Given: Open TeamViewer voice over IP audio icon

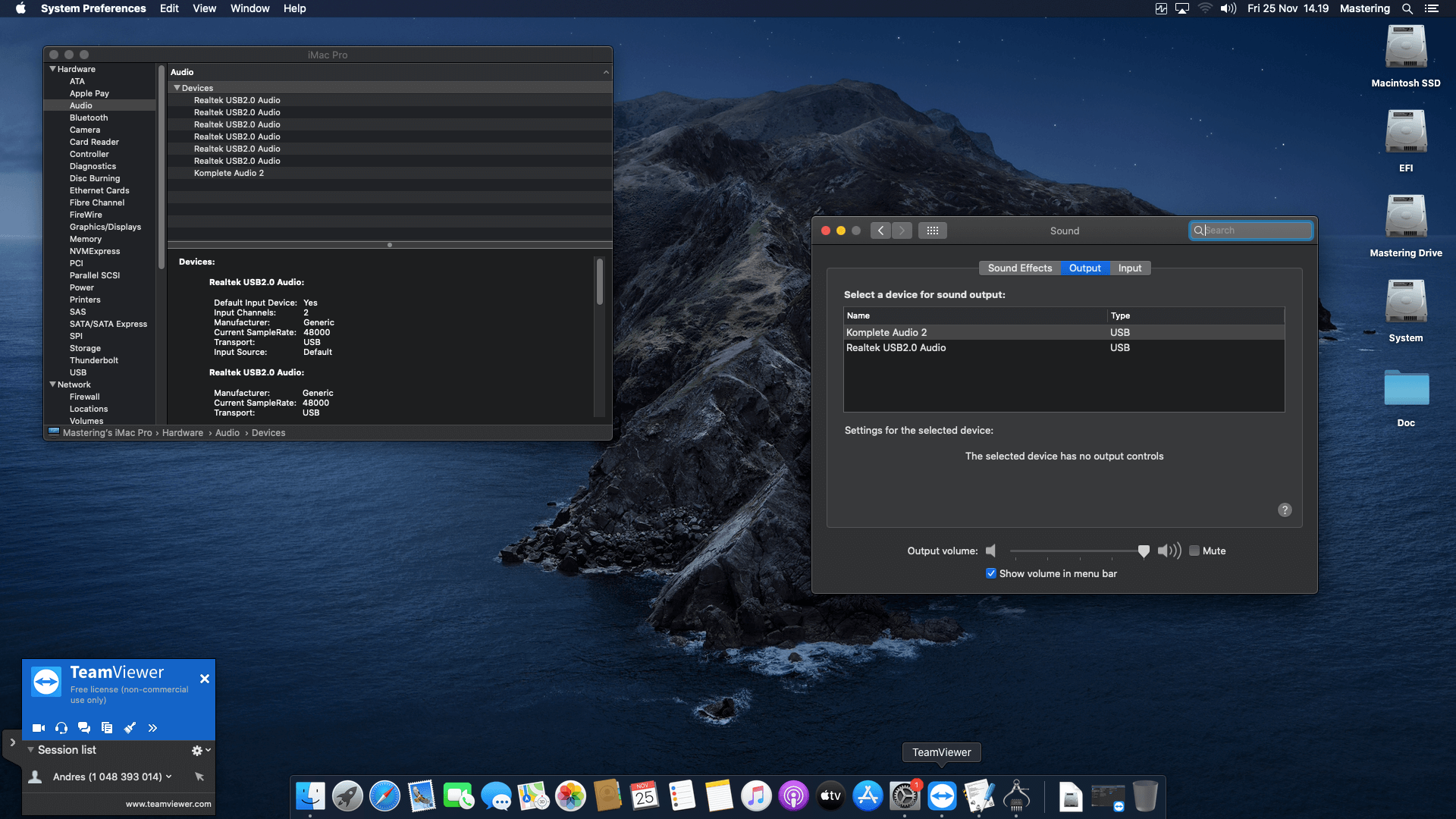Looking at the screenshot, I should pos(61,727).
